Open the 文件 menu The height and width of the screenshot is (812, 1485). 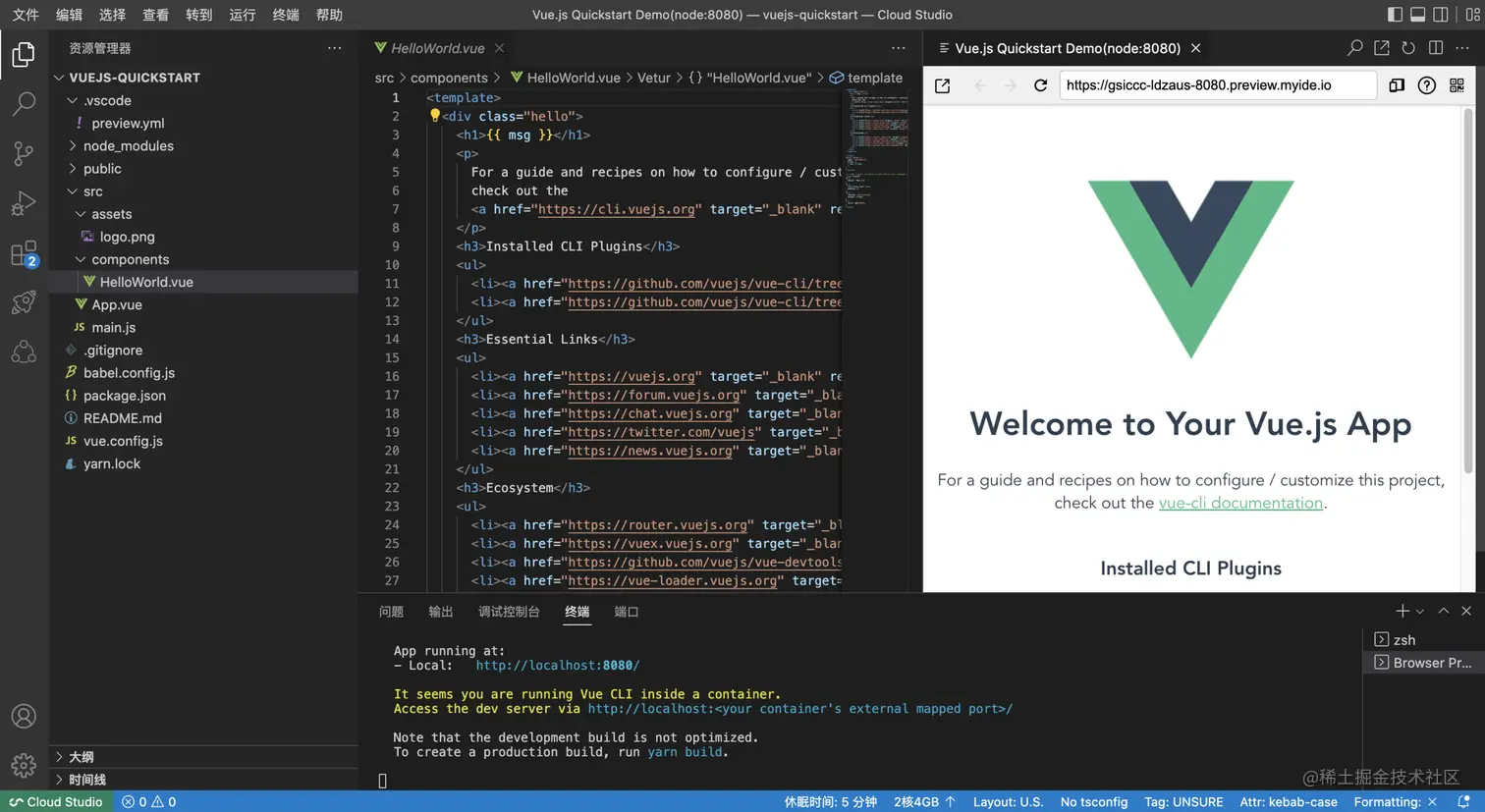(26, 15)
